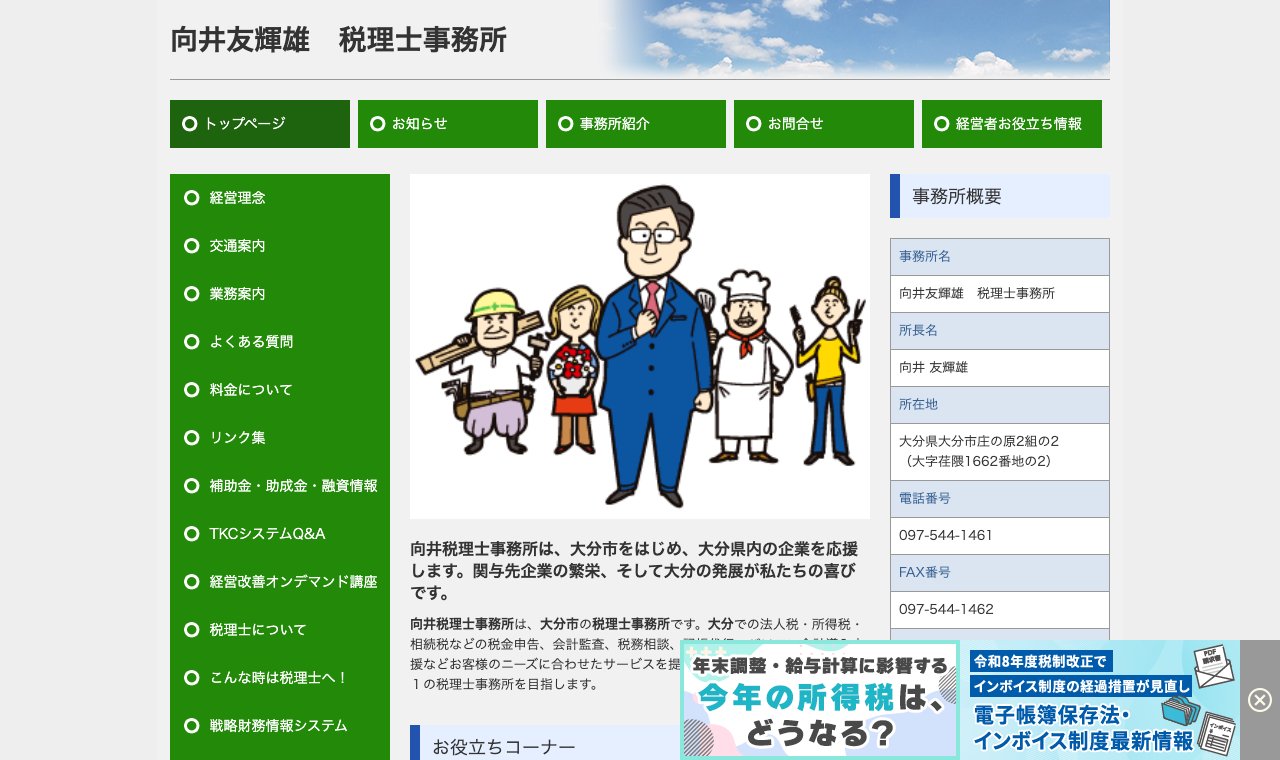
Task: Open the 電子帳簿保存法・インボイス制度最新情報 banner
Action: [x=1100, y=700]
